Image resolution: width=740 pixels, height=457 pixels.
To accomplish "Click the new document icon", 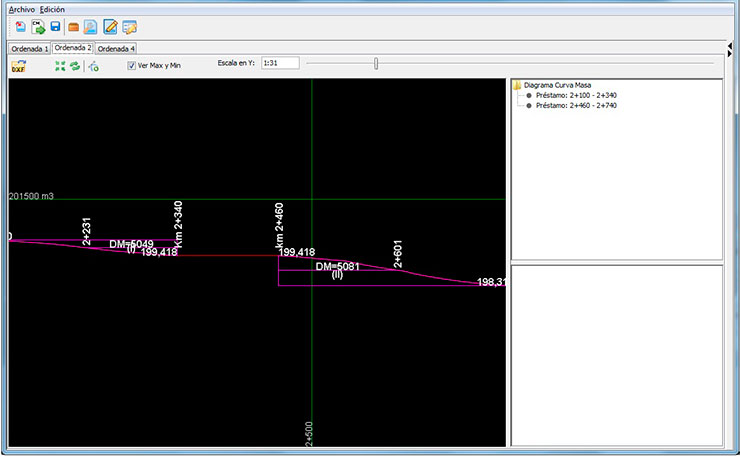I will point(20,27).
